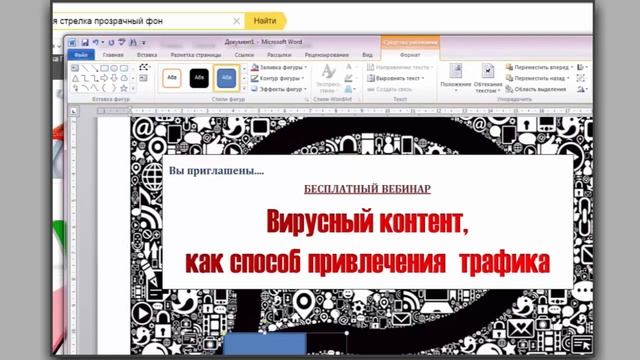Select the blue rectangle shape in the document
The width and height of the screenshot is (640, 360).
pos(265,344)
